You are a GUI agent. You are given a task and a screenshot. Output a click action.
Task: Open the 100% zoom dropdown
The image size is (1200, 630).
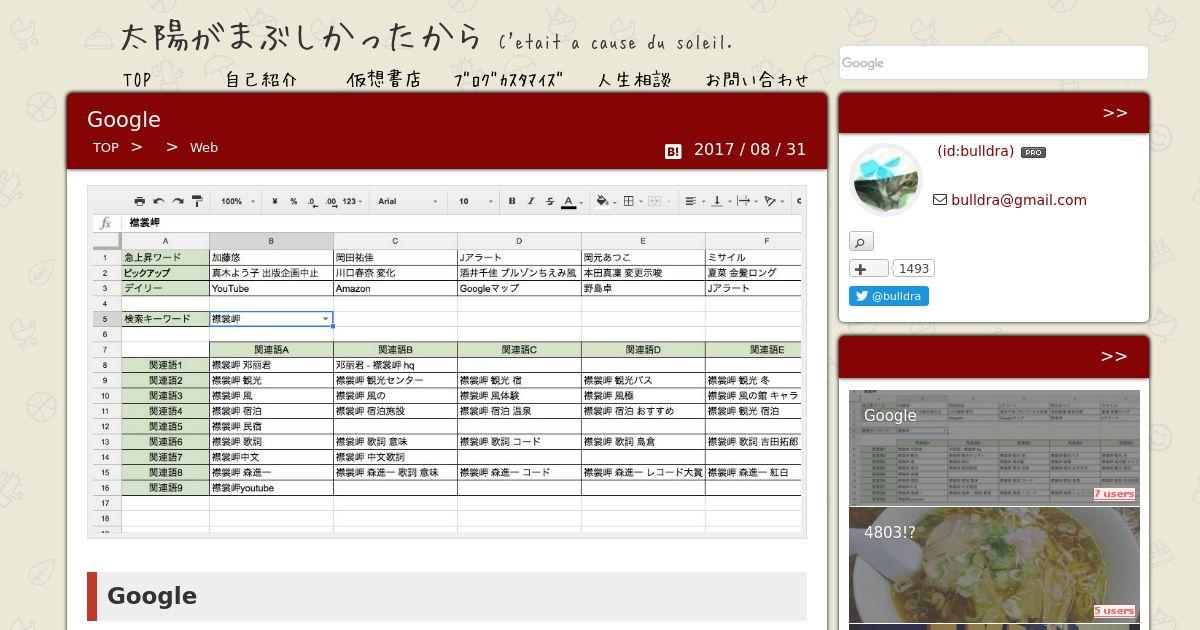click(x=238, y=201)
